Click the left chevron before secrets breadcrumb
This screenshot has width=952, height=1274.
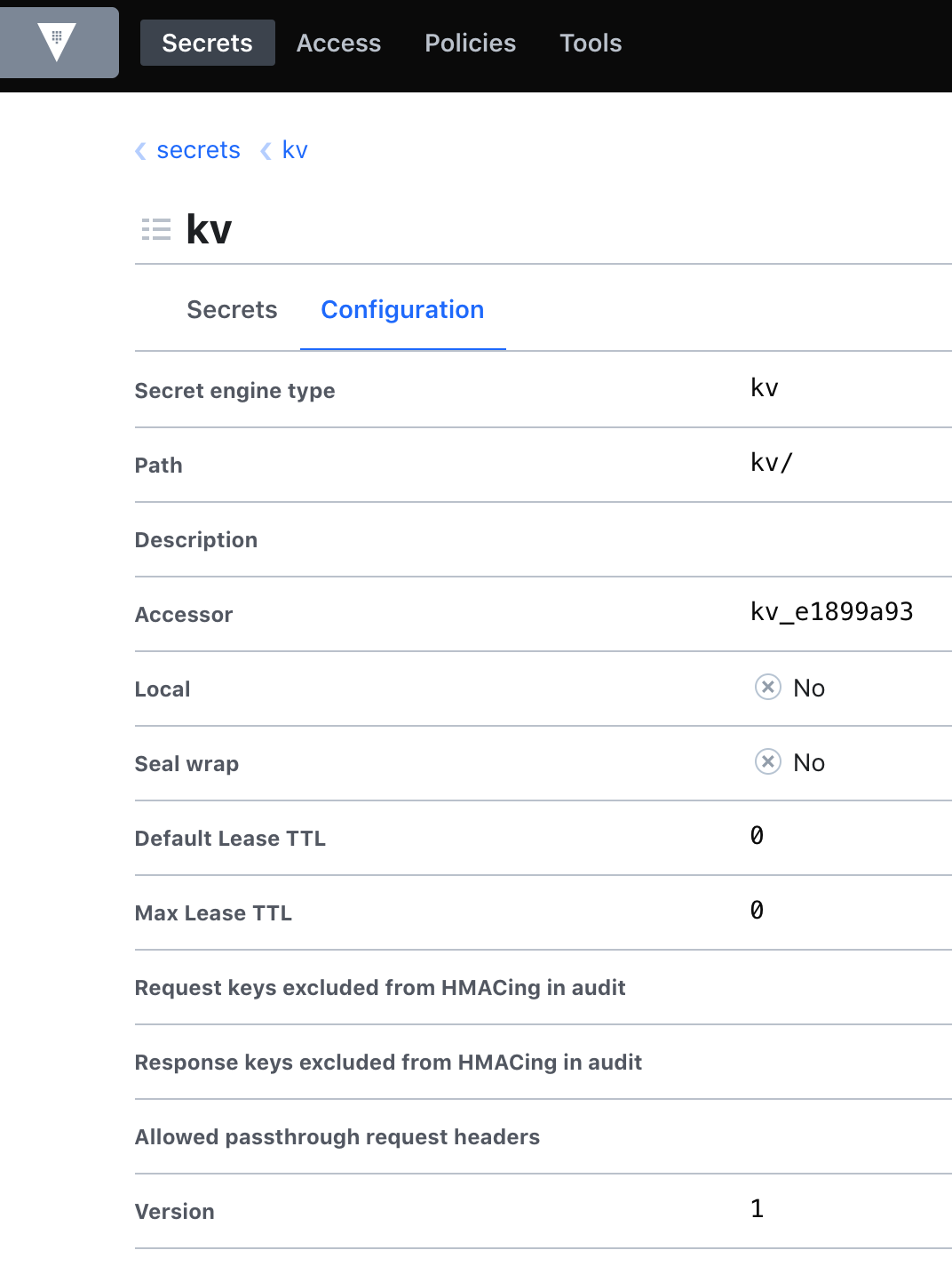(x=140, y=151)
